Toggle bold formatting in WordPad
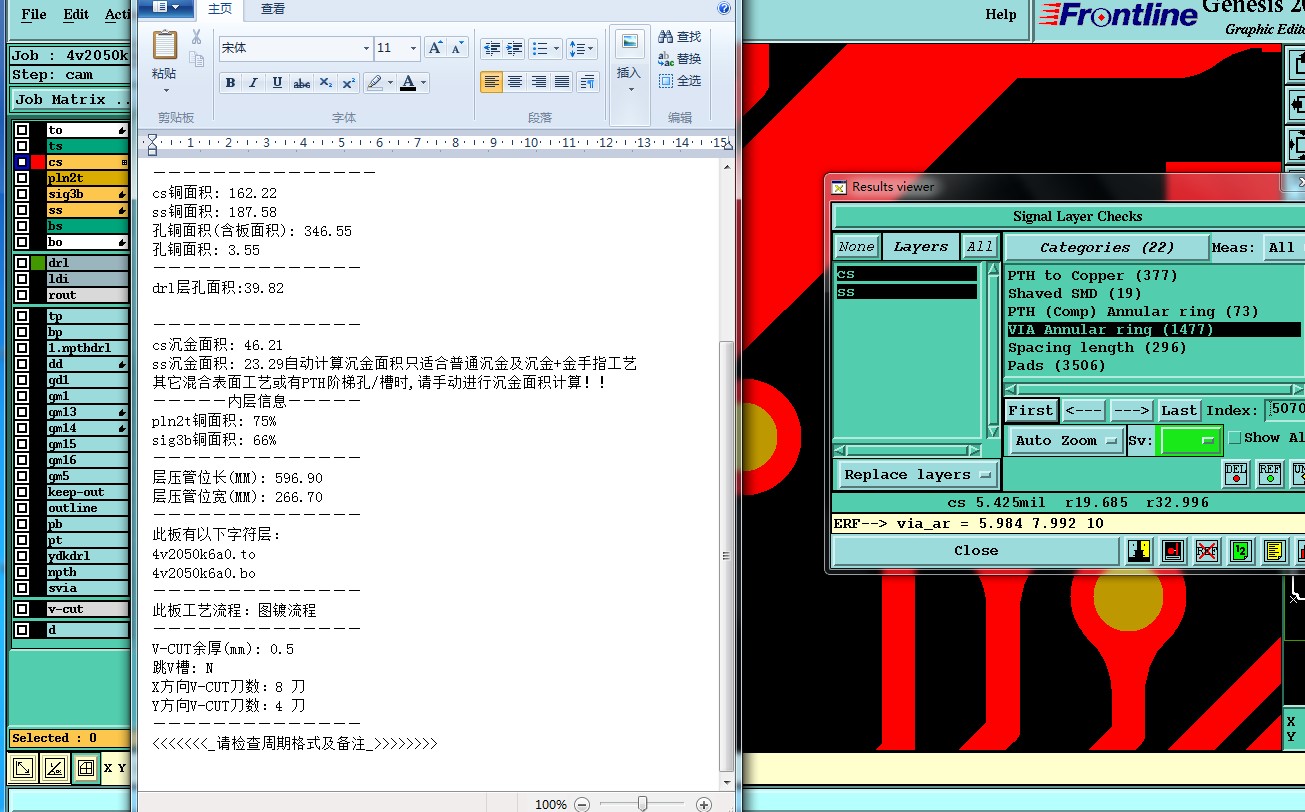Screen dimensions: 1305x812 click(x=230, y=83)
